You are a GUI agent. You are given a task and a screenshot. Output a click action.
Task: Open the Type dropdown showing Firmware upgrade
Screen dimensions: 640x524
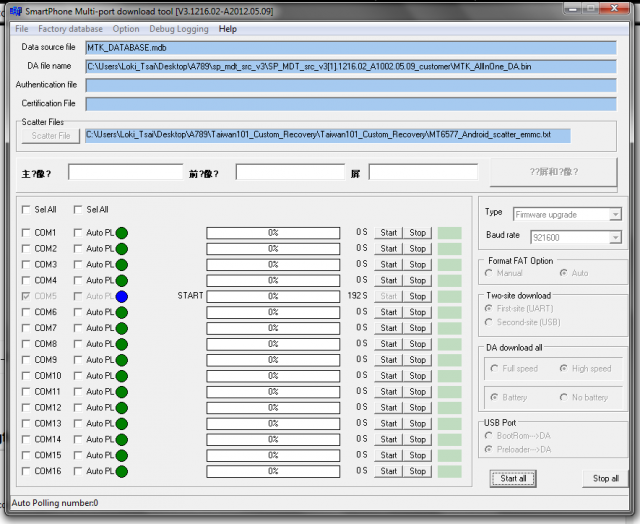click(615, 215)
